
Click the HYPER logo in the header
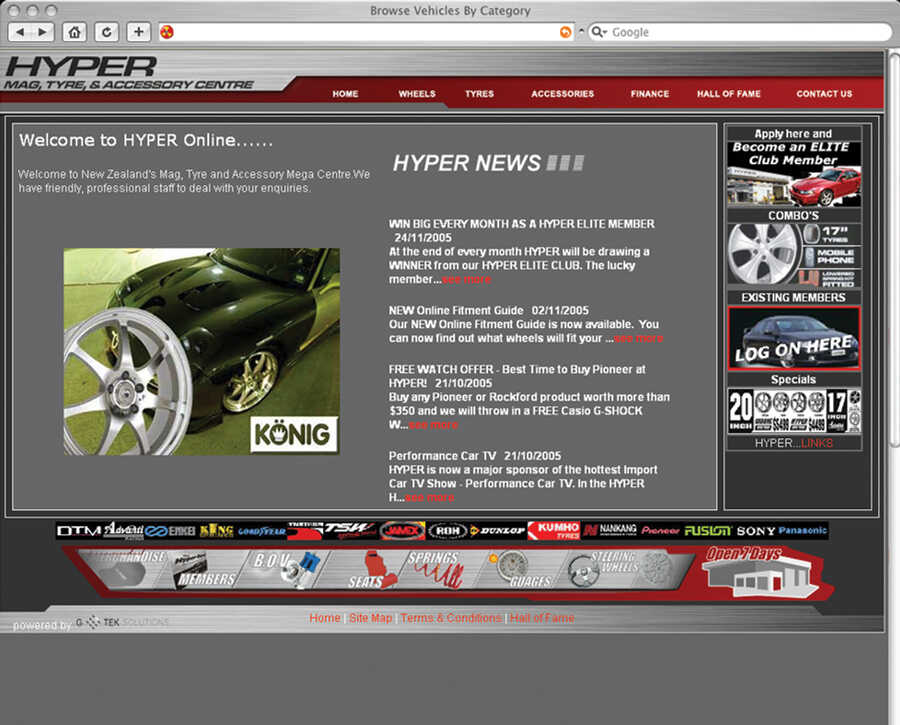pos(129,73)
